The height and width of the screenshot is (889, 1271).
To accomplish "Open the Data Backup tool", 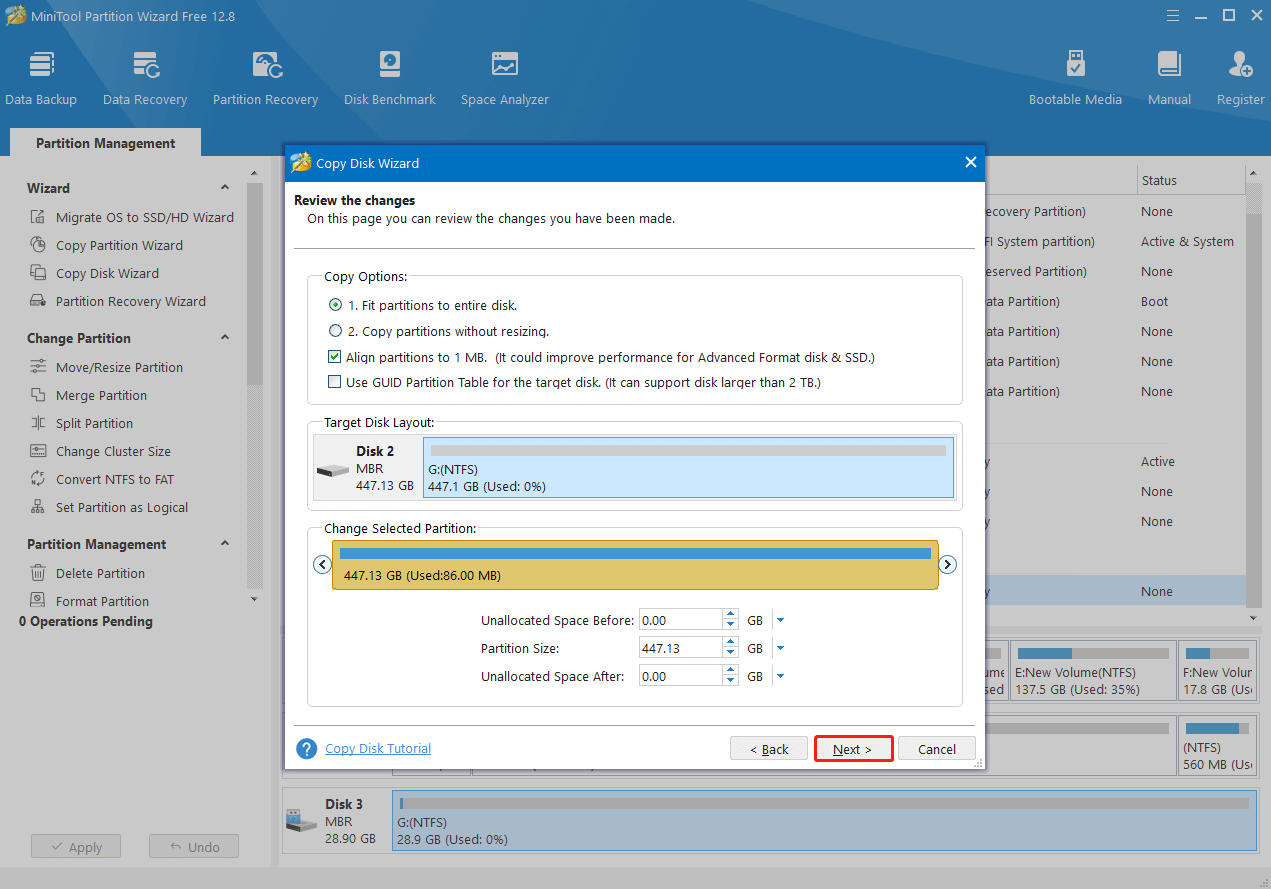I will coord(41,78).
